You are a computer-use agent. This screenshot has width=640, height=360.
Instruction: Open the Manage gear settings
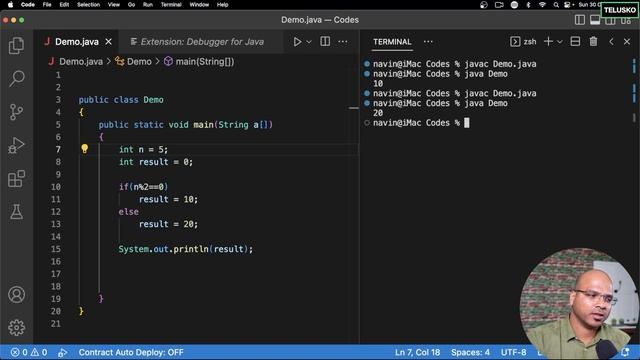pyautogui.click(x=16, y=327)
